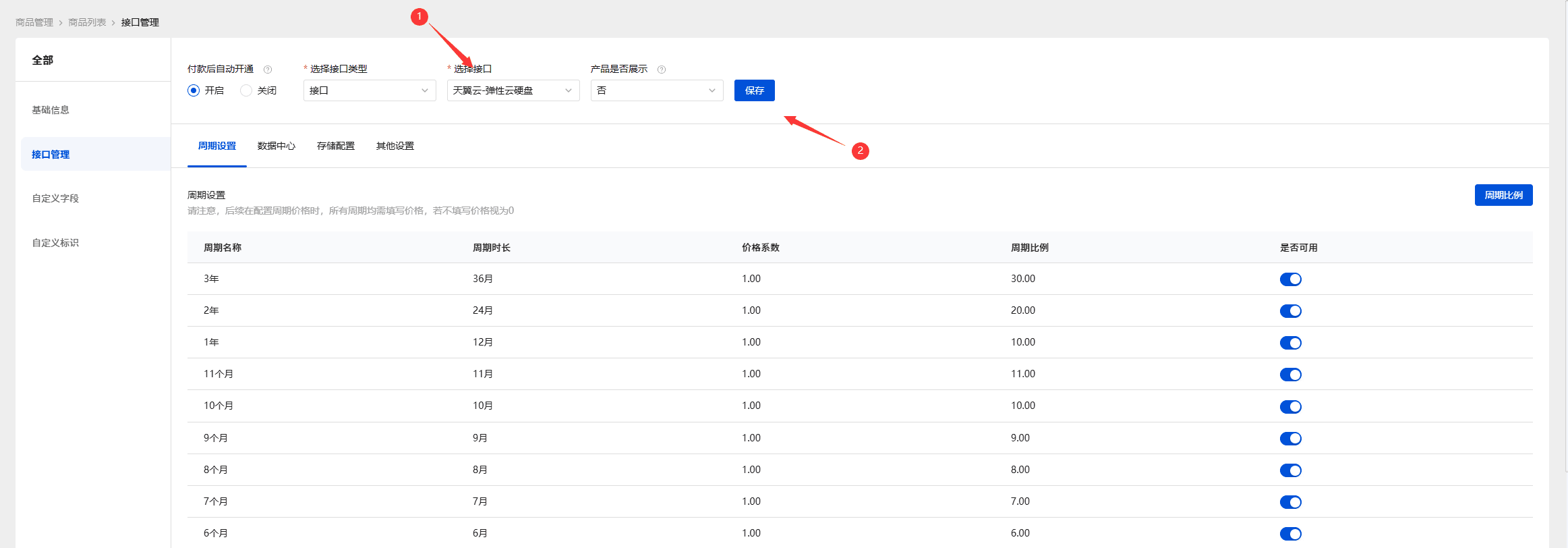The image size is (1568, 548).
Task: Click the 36月 duration cell
Action: point(483,279)
